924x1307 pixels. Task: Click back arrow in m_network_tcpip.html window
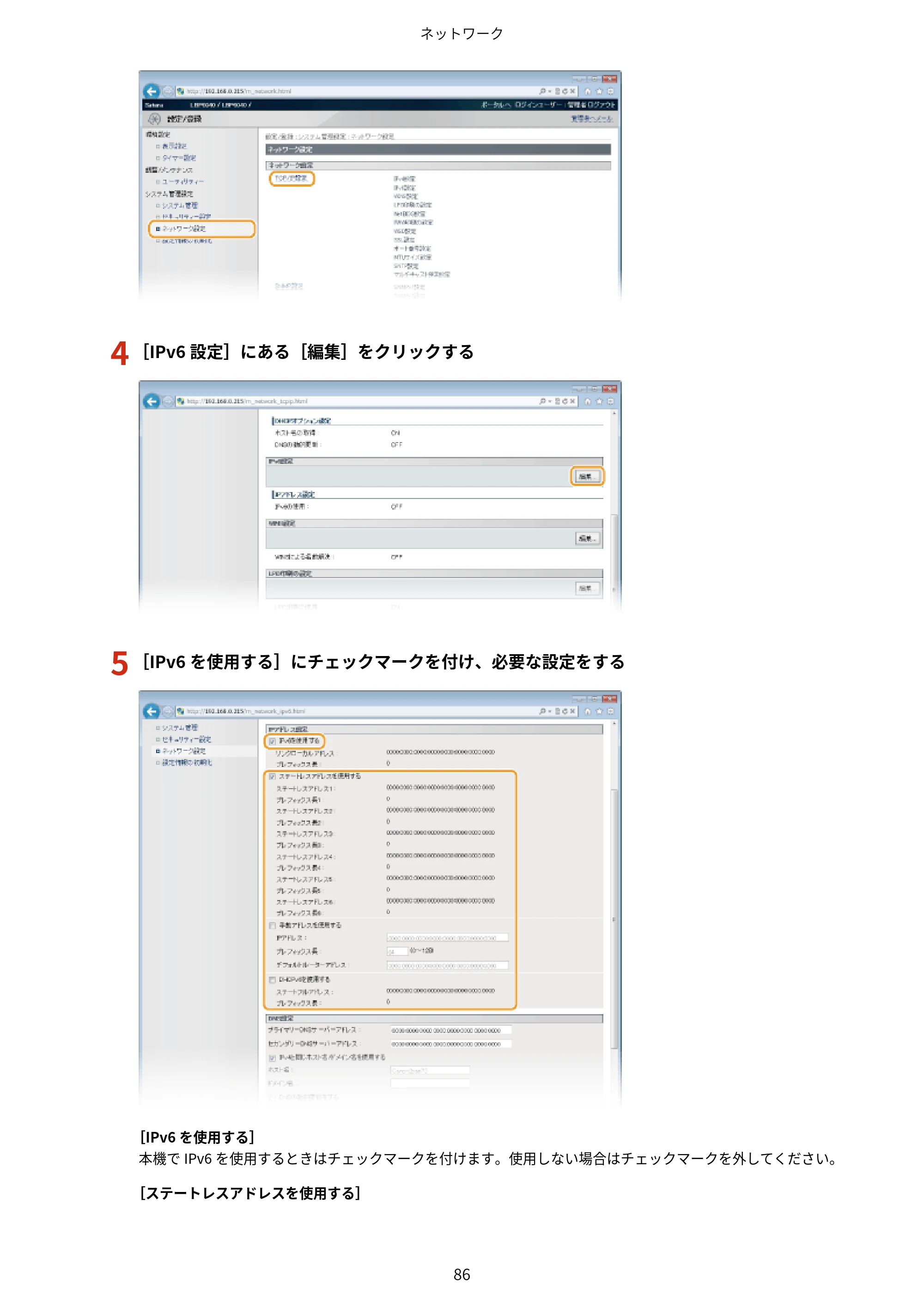point(152,401)
